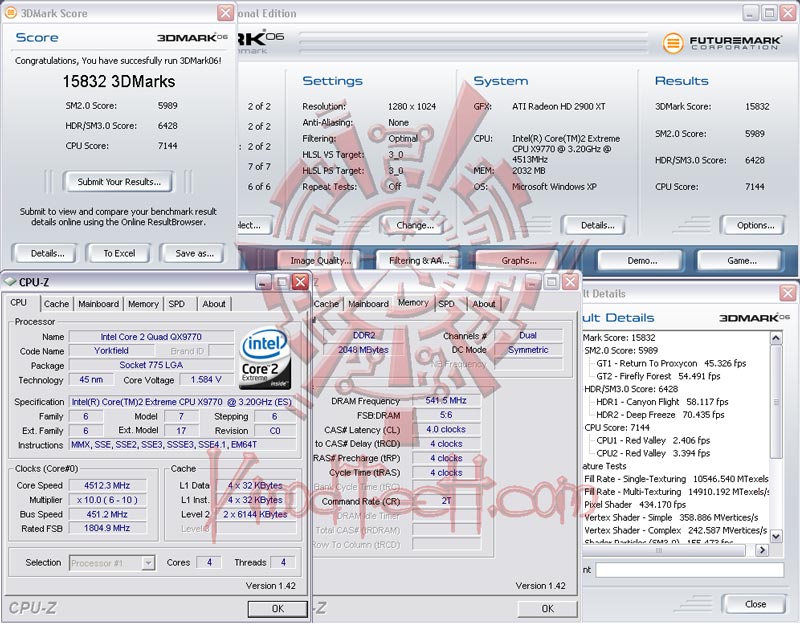
Task: Select Fill Rate - Single-Texturing row
Action: pos(676,479)
